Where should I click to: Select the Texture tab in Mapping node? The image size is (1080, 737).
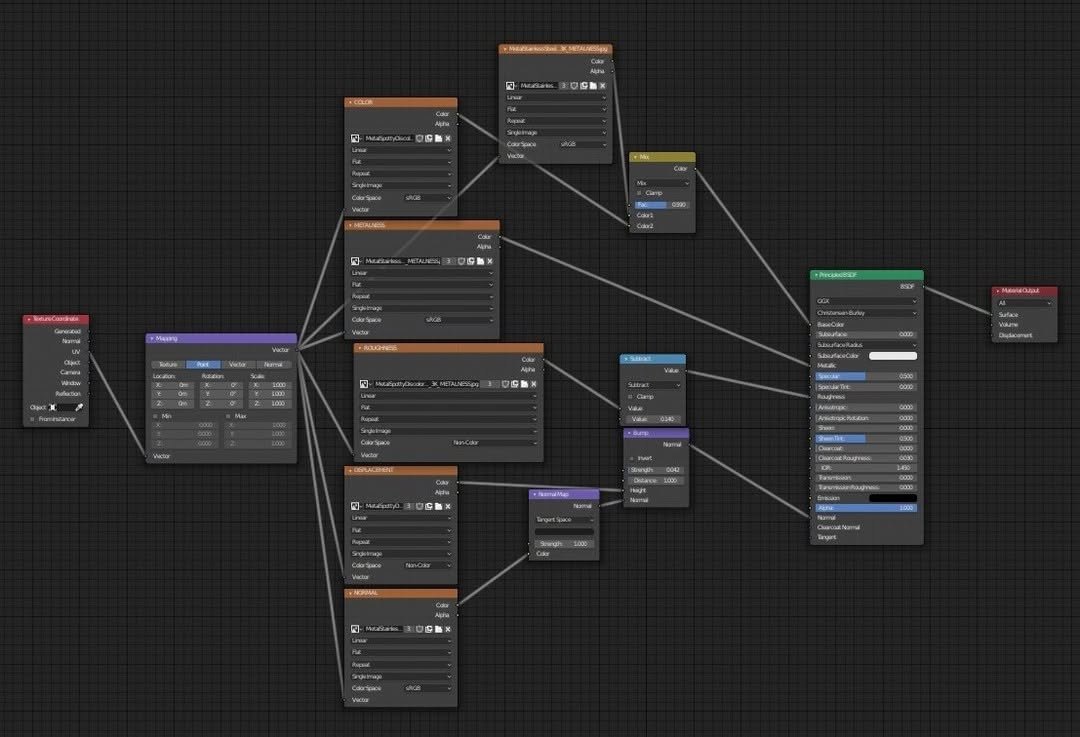click(168, 365)
